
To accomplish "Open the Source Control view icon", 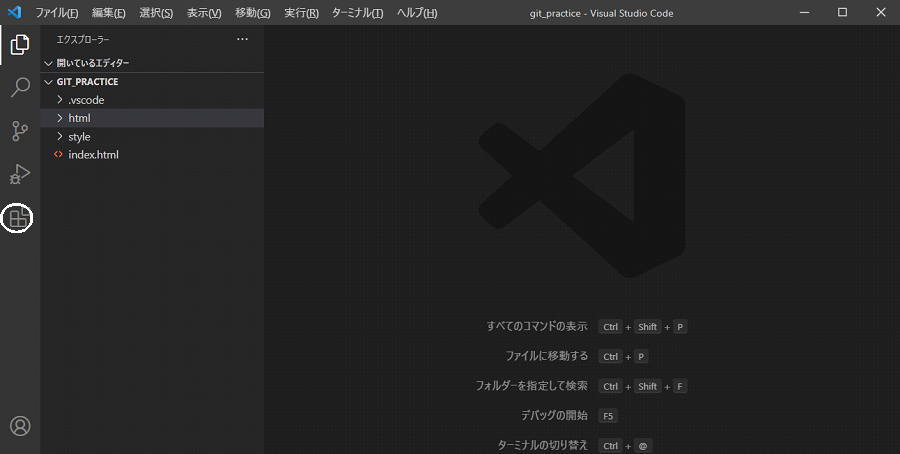I will [20, 131].
